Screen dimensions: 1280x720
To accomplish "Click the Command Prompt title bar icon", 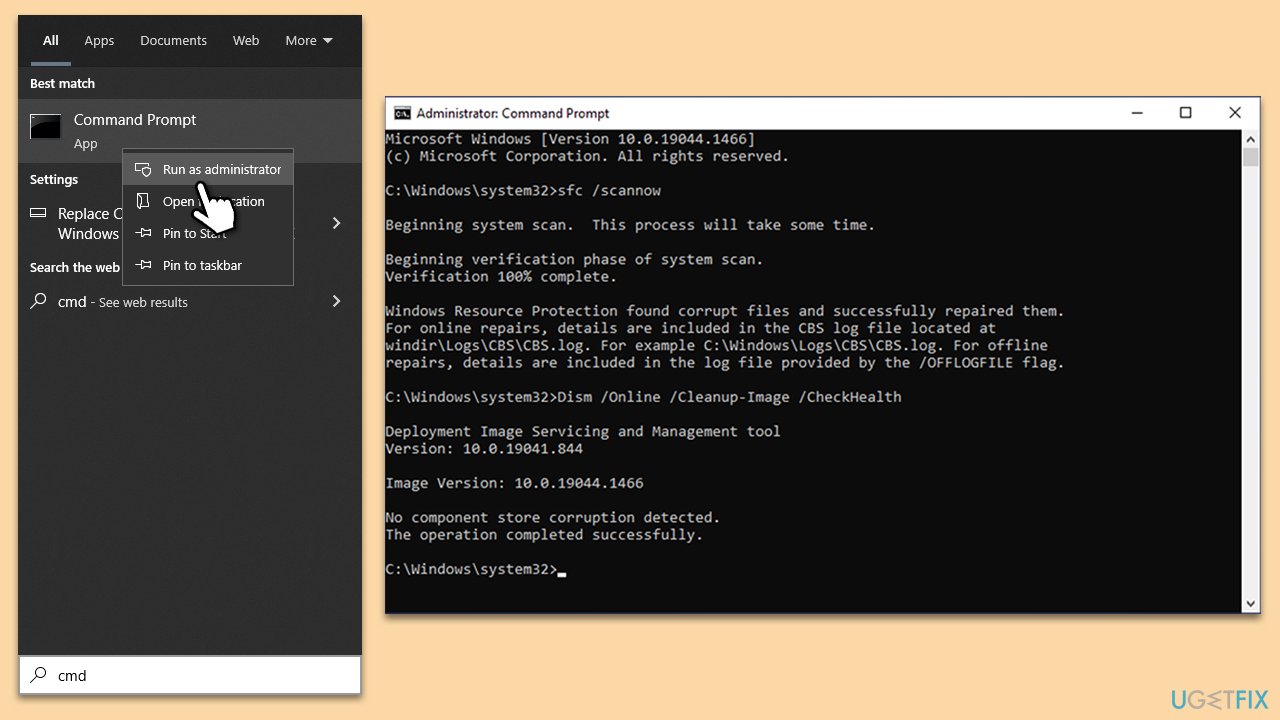I will (x=402, y=113).
